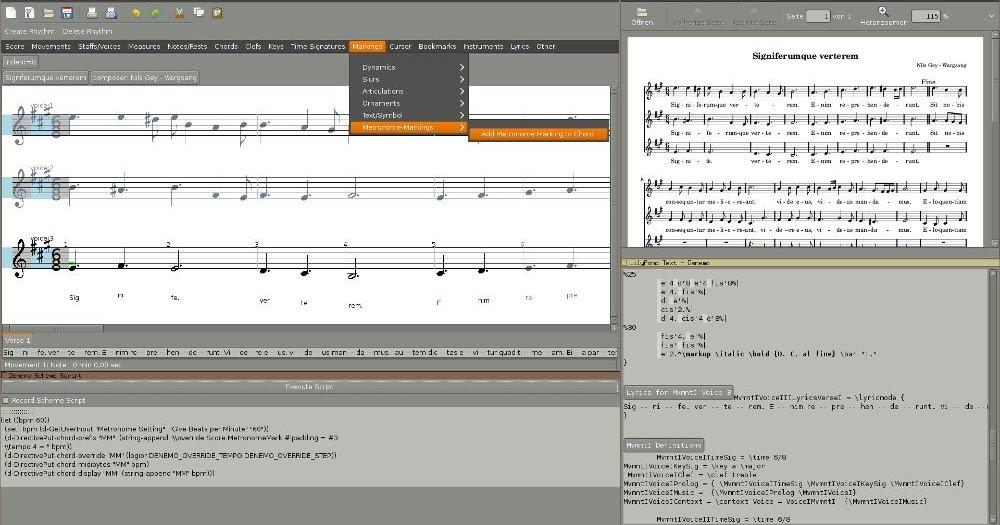Copy the selection
The width and height of the screenshot is (1000, 525).
(199, 13)
